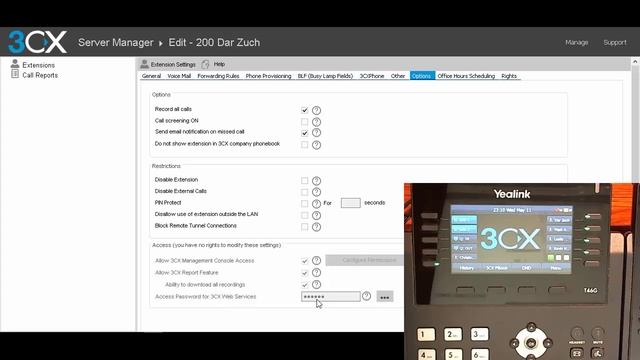The image size is (640, 360).
Task: Click the Configure Permissions button
Action: (365, 260)
